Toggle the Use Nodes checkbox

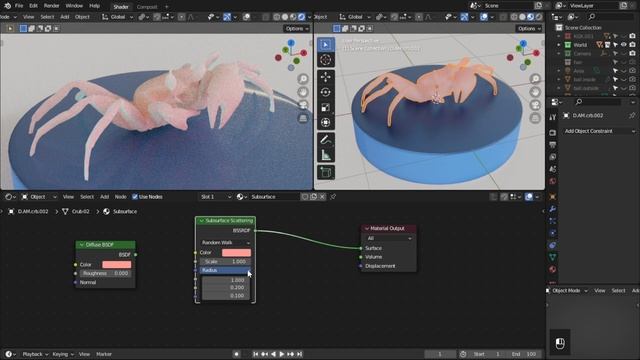point(135,197)
